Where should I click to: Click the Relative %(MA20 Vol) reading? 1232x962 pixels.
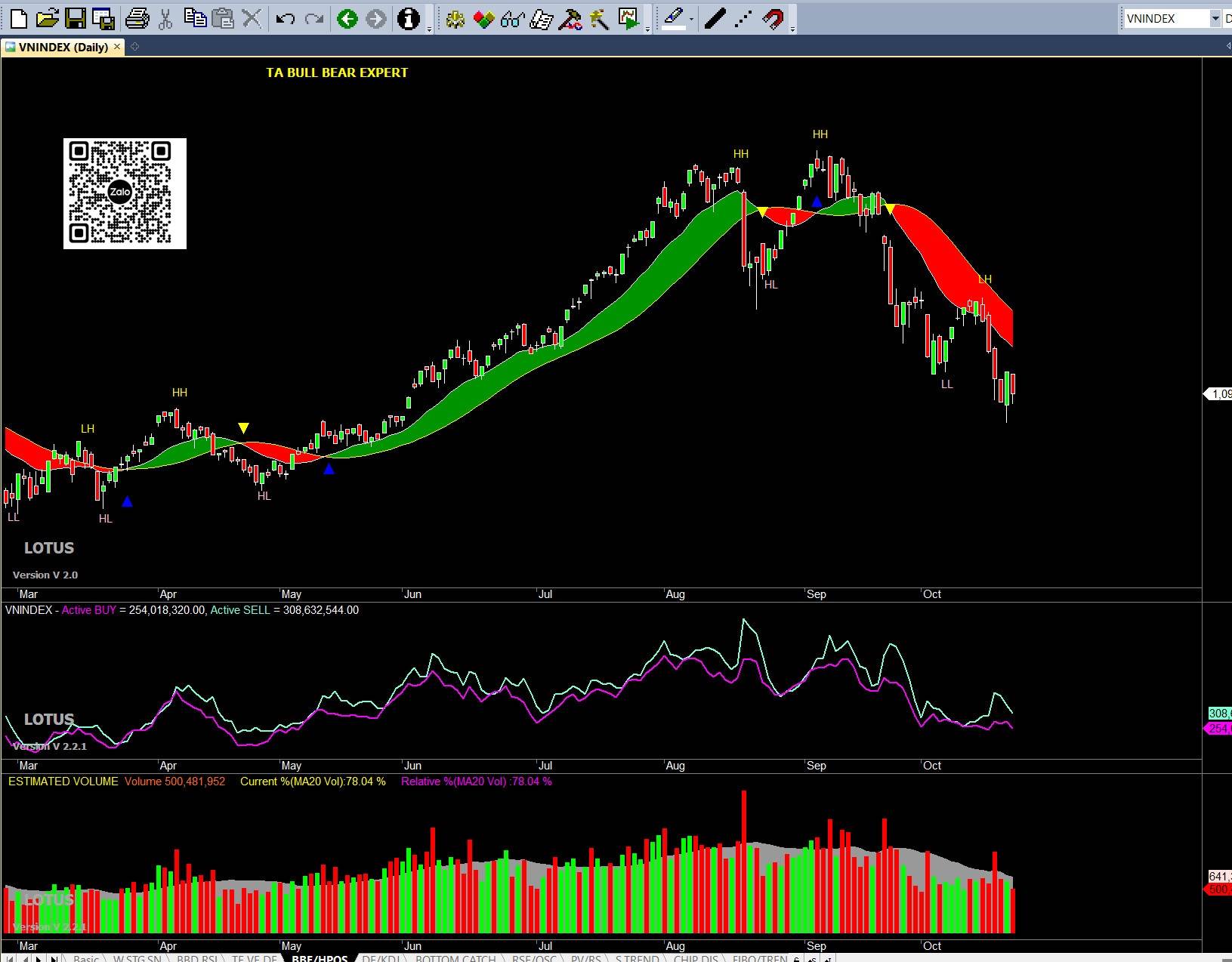(x=477, y=782)
